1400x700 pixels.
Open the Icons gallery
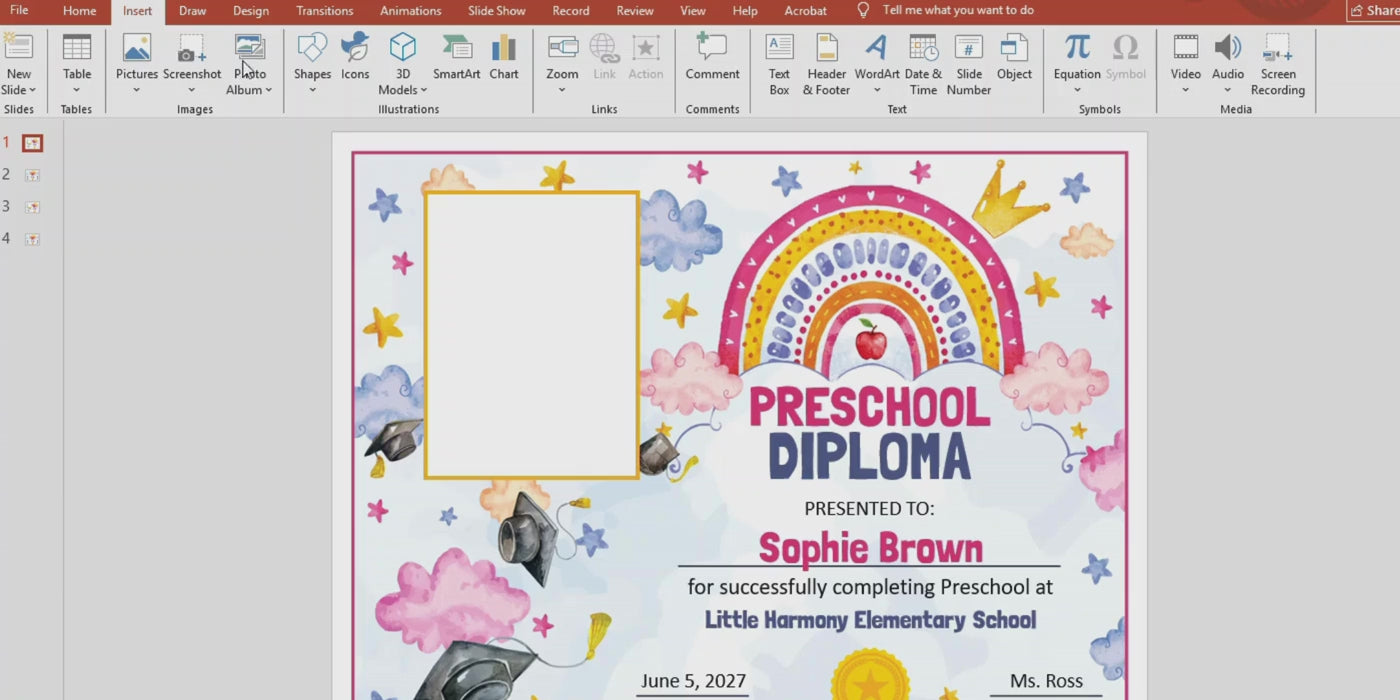[355, 49]
